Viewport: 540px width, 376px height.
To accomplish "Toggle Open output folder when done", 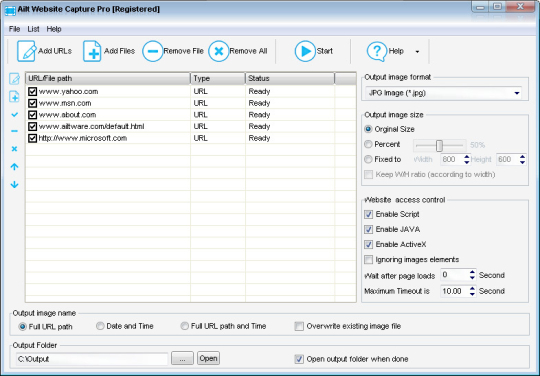I will pos(299,359).
